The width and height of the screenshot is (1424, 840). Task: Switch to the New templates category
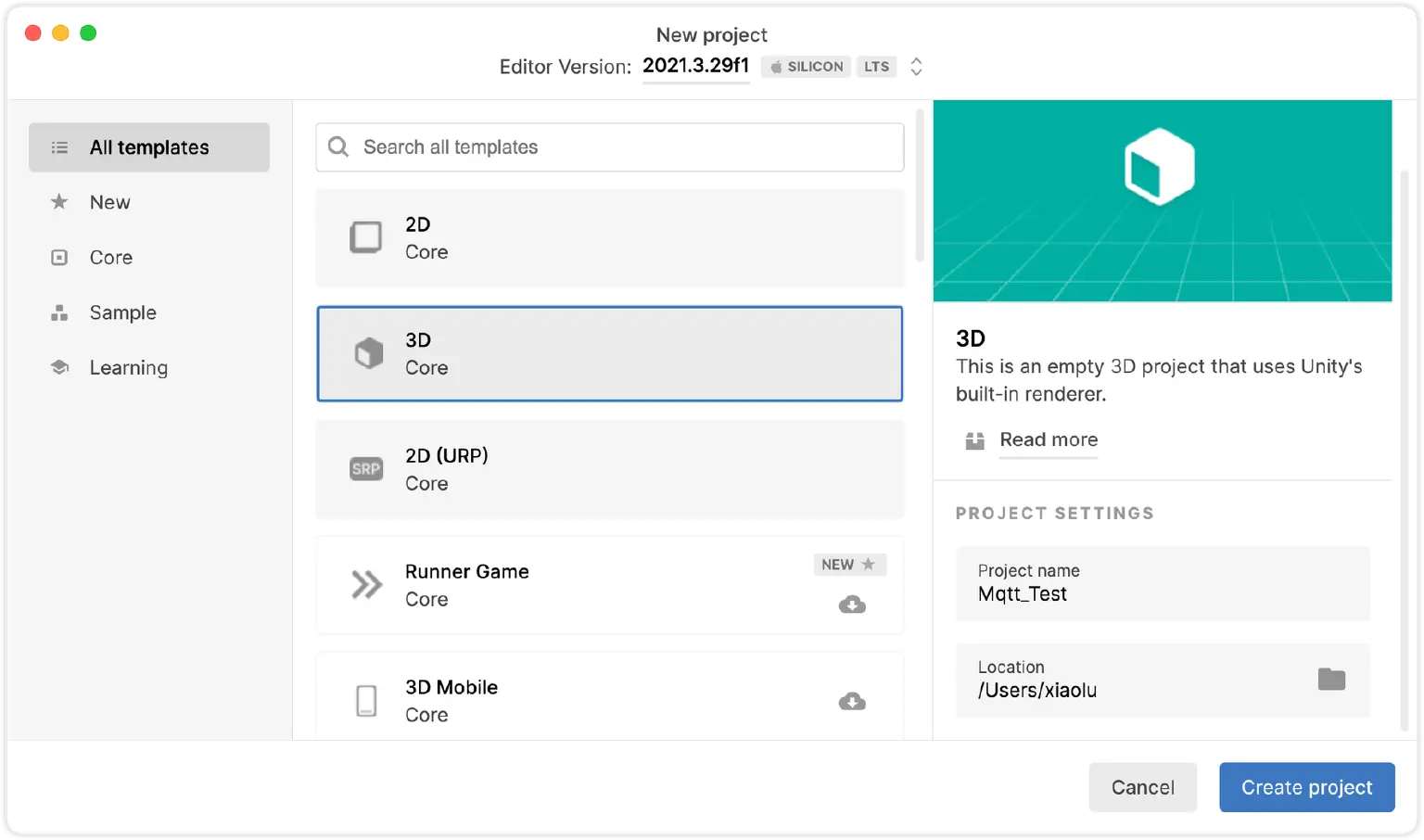coord(109,202)
